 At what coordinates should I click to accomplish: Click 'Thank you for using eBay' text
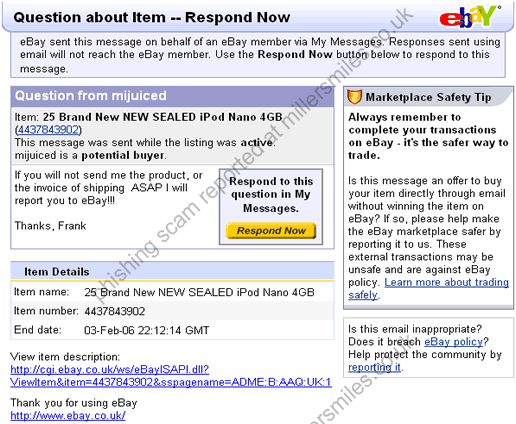tap(74, 403)
